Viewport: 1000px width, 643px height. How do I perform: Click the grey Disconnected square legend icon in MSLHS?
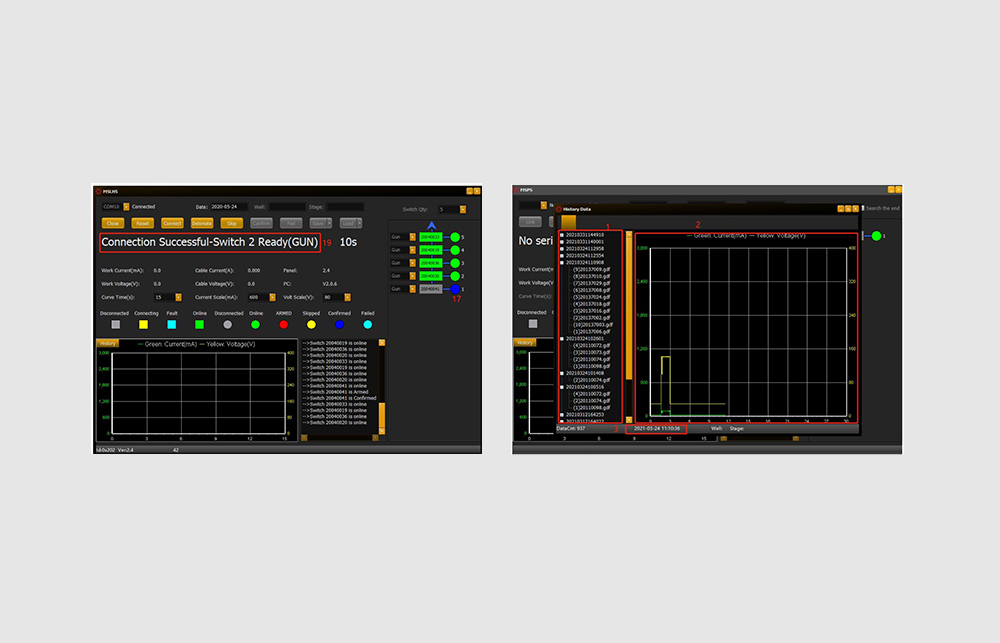pyautogui.click(x=115, y=325)
